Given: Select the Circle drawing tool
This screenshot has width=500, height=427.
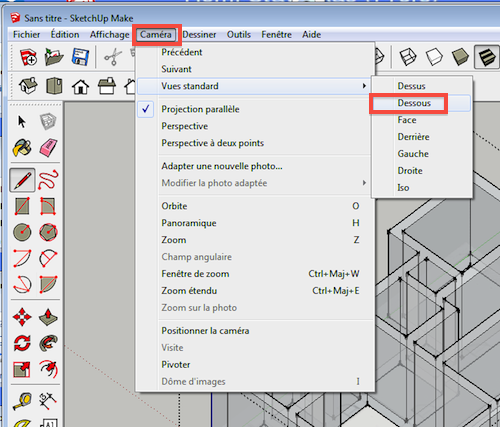Looking at the screenshot, I should [22, 232].
